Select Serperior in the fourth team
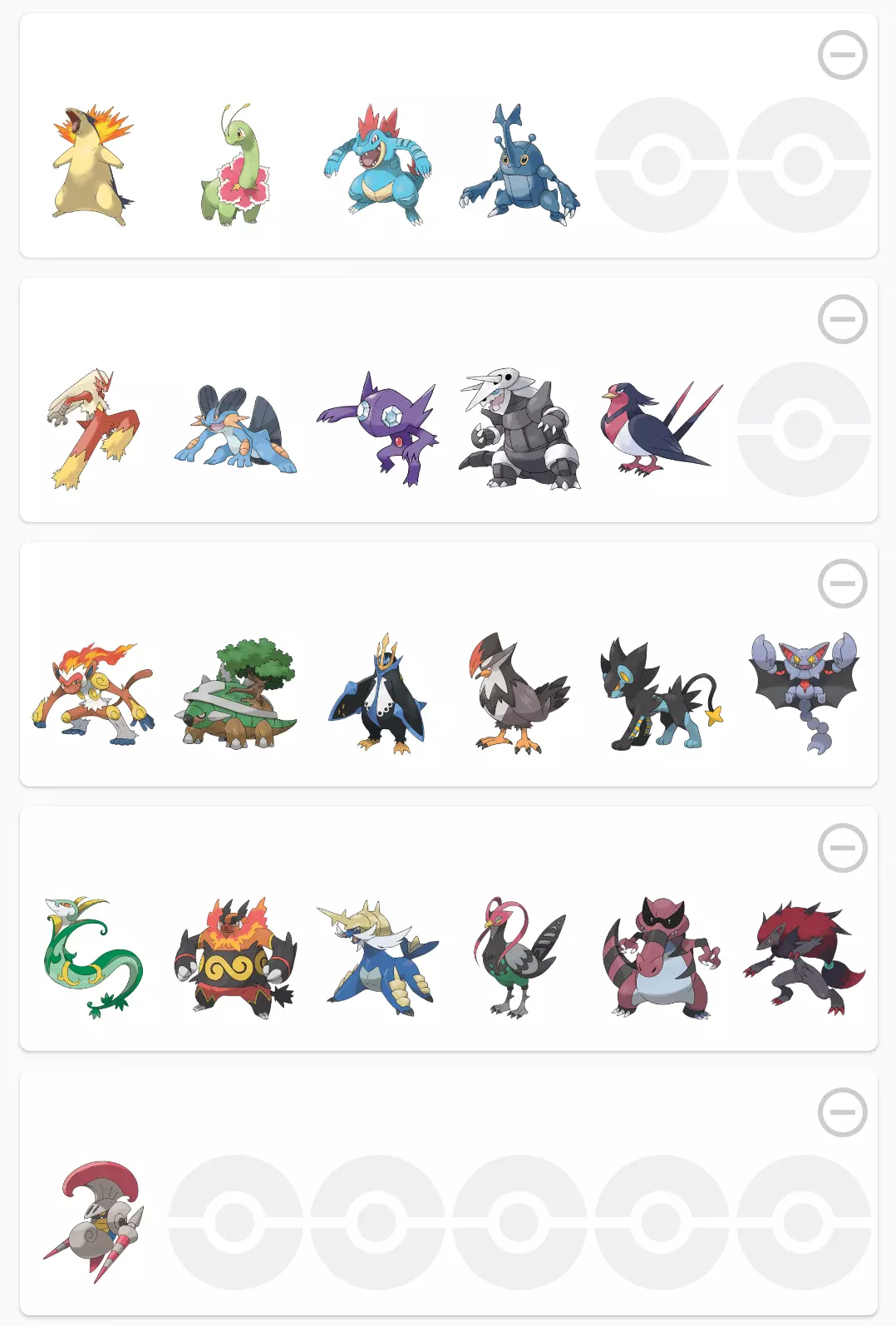This screenshot has height=1326, width=896. click(x=93, y=958)
